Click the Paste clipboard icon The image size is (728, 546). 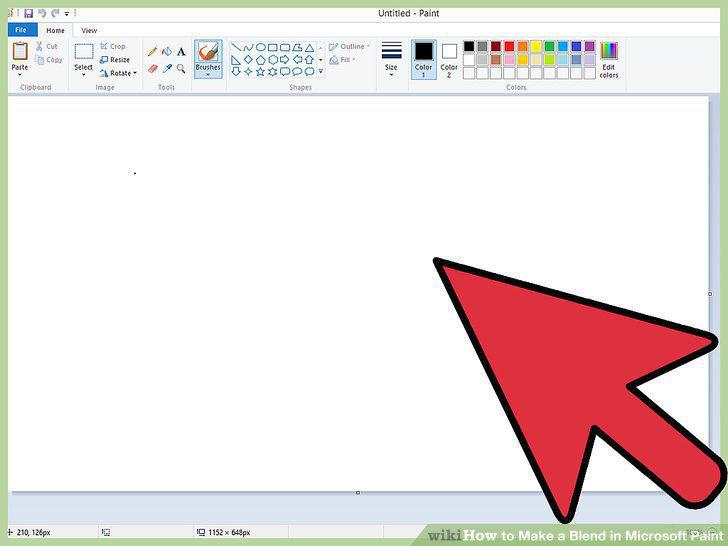point(20,51)
